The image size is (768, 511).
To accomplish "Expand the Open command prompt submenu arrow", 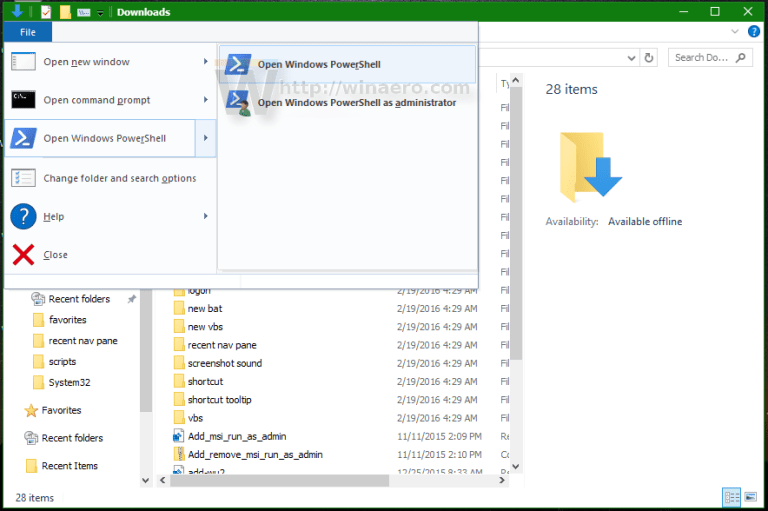I will pyautogui.click(x=206, y=100).
